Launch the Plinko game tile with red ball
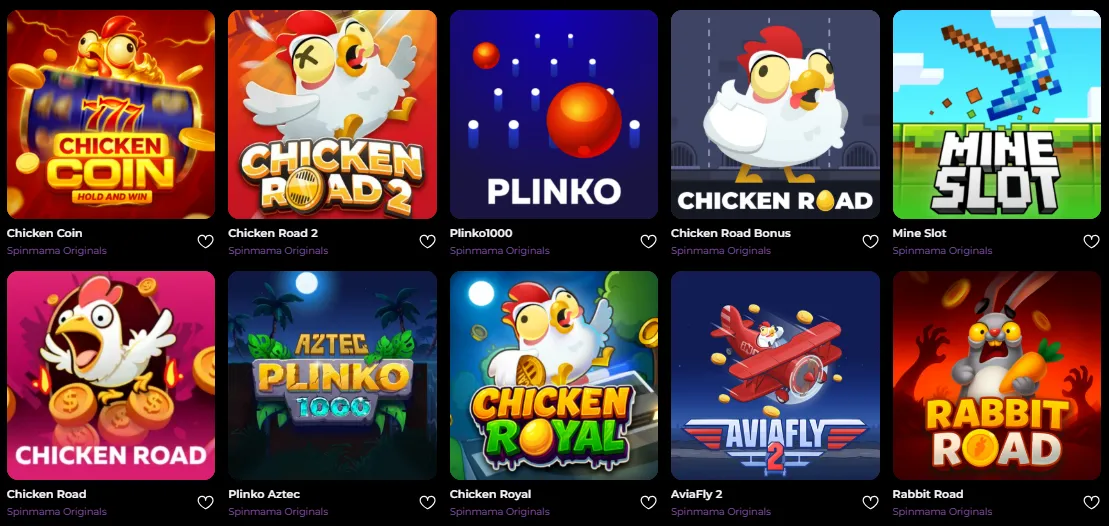The image size is (1109, 526). tap(554, 115)
